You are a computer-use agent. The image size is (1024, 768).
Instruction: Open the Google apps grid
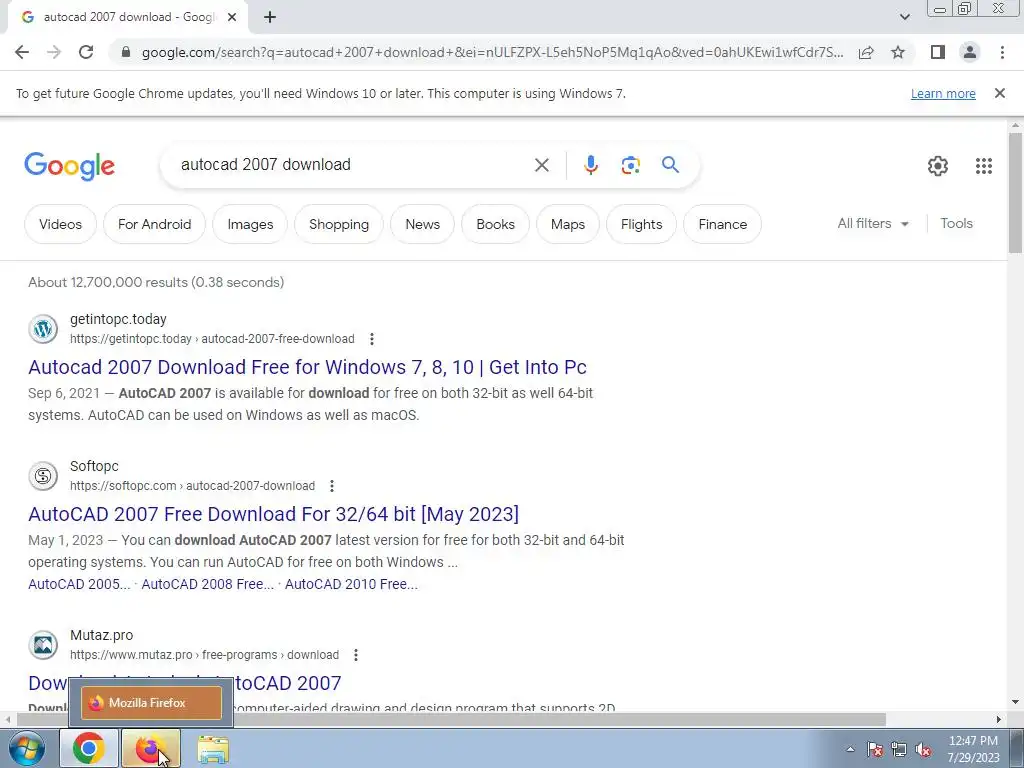(x=984, y=166)
